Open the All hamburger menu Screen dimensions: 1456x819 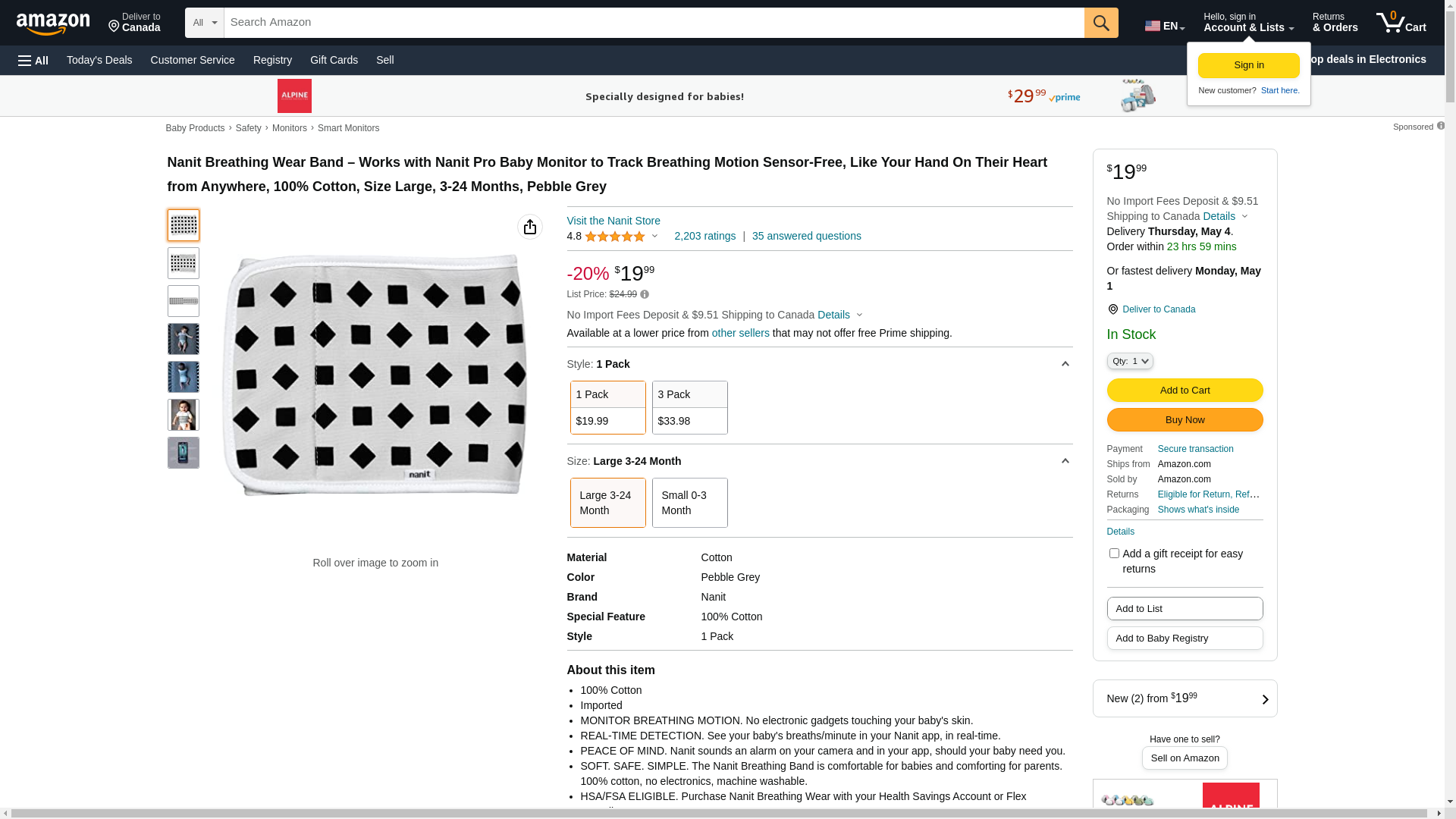click(33, 61)
